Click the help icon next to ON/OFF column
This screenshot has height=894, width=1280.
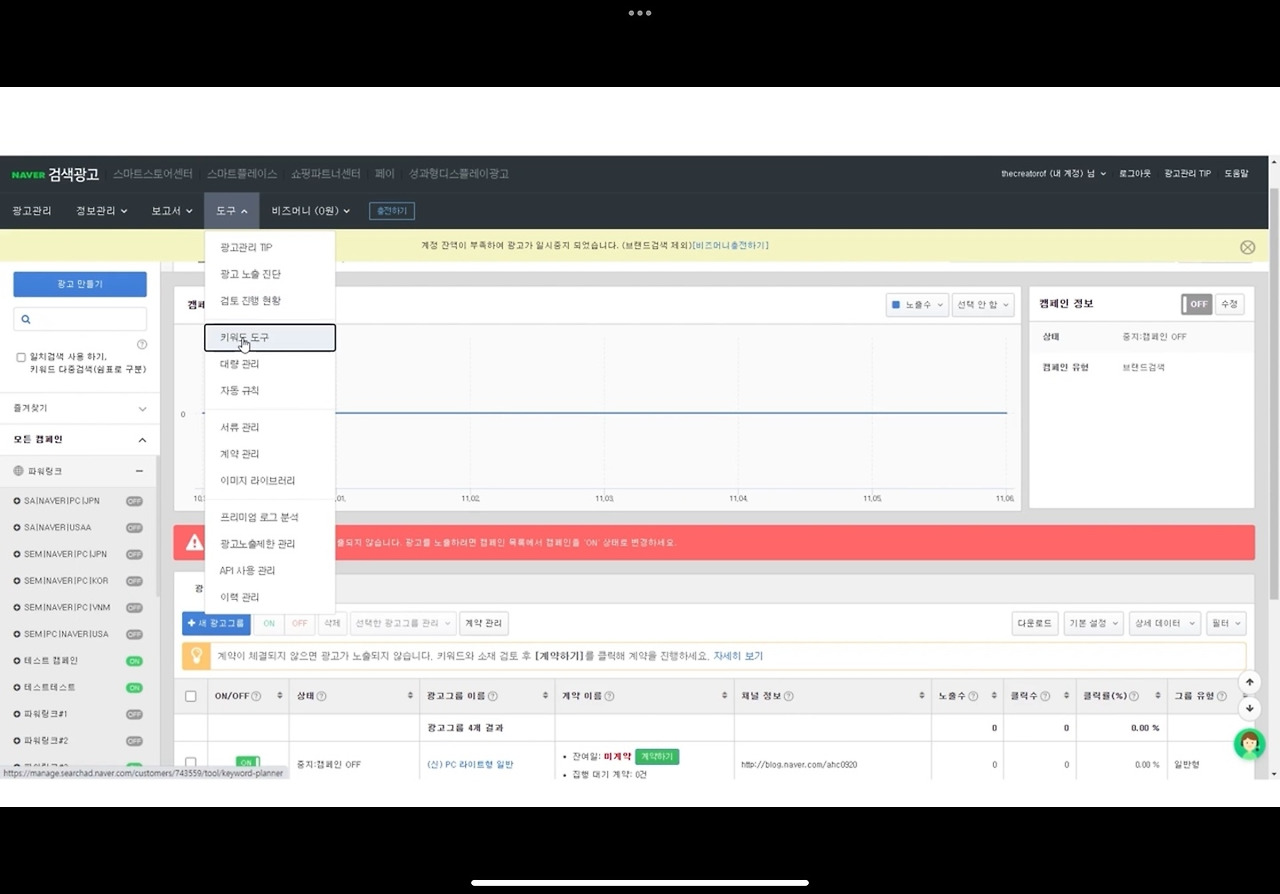tap(256, 696)
